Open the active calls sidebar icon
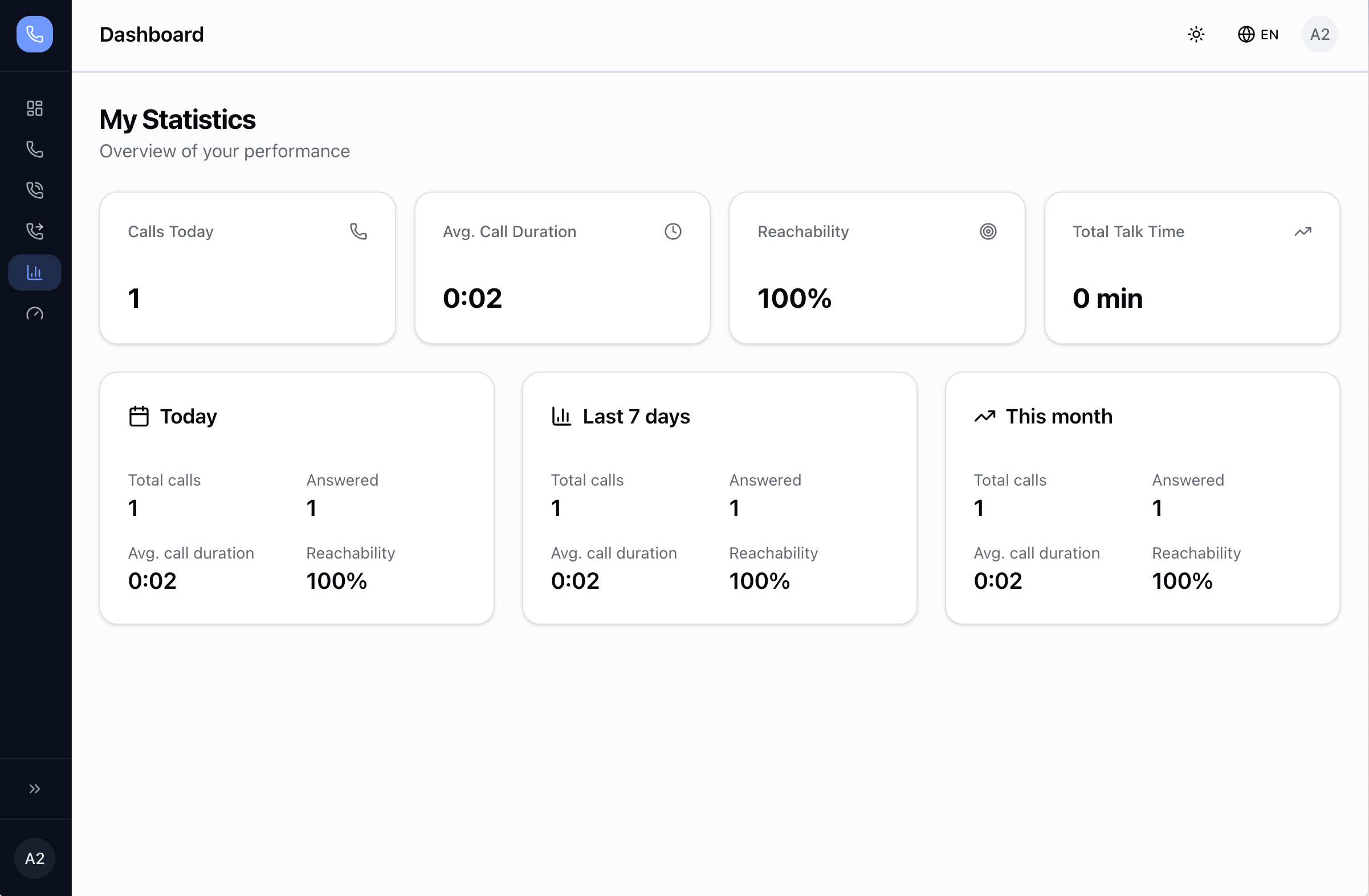Image resolution: width=1369 pixels, height=896 pixels. pos(35,190)
